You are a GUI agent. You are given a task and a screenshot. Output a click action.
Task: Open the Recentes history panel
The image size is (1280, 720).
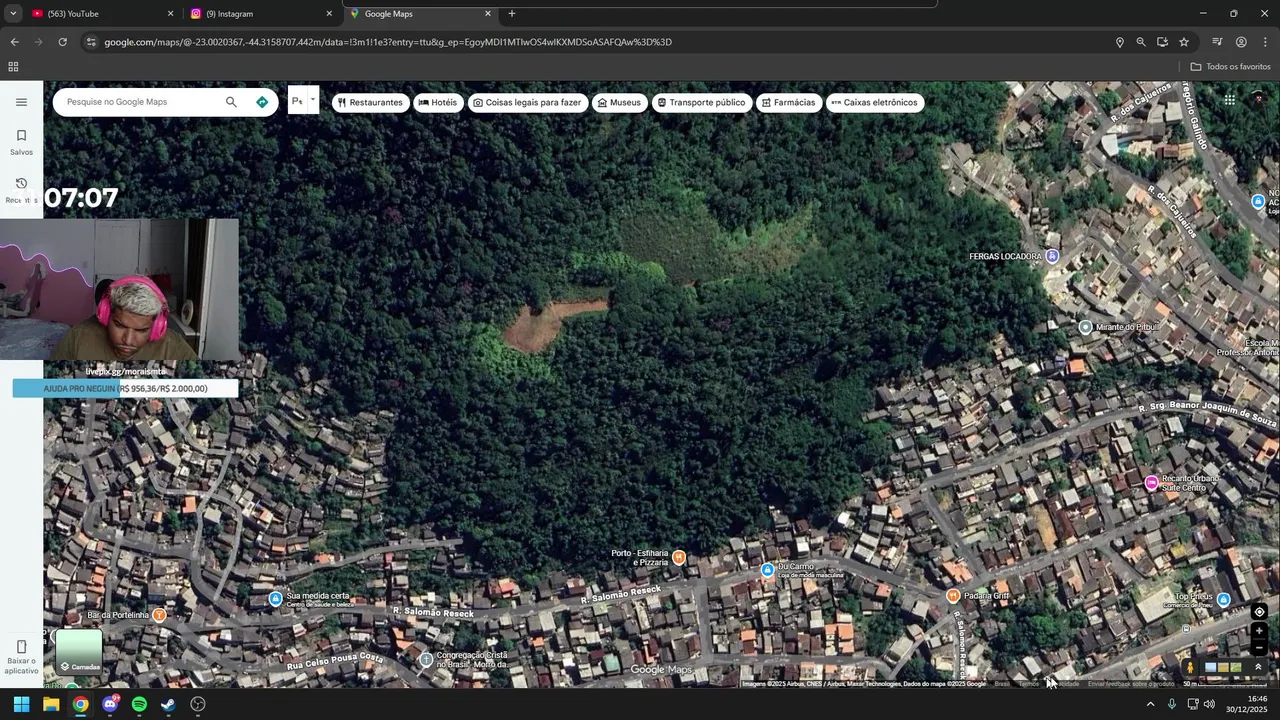coord(21,190)
